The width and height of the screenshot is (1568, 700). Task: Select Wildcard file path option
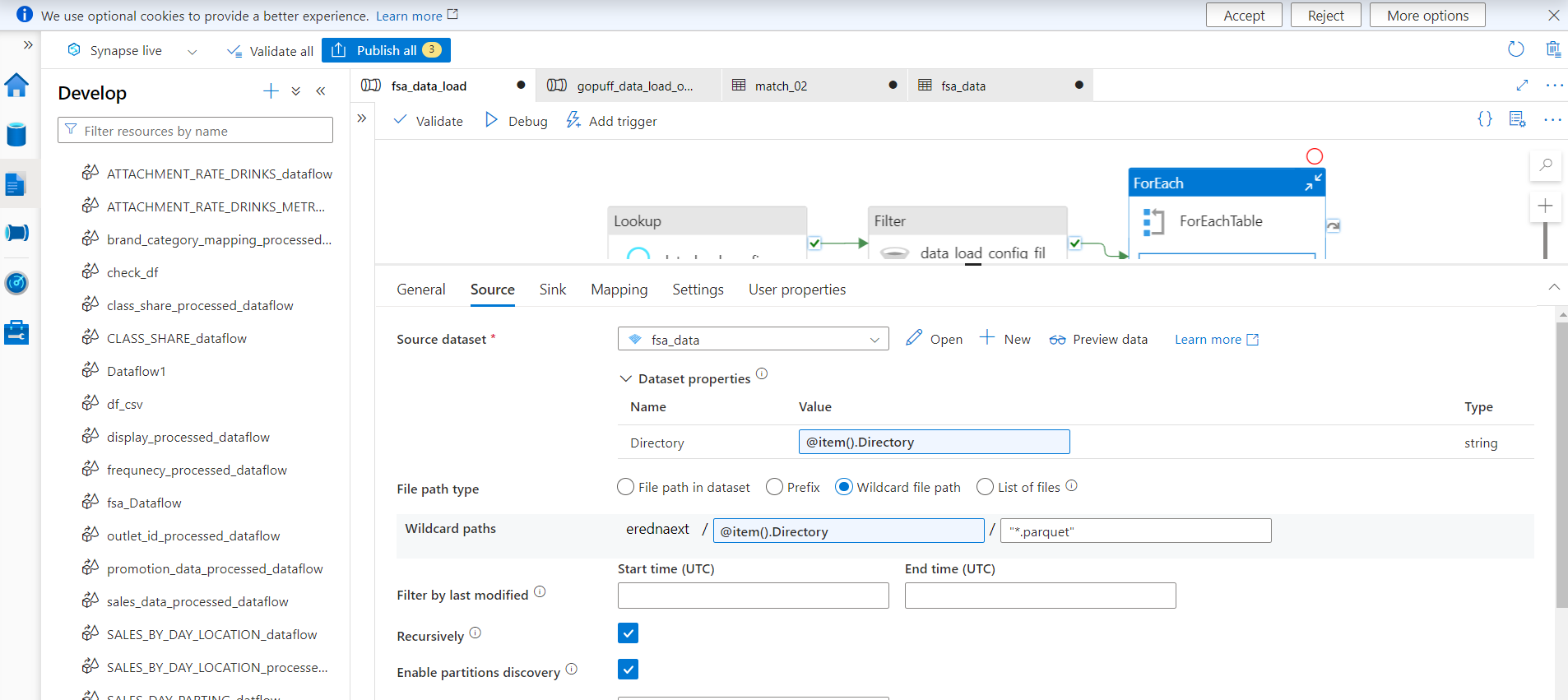[843, 487]
